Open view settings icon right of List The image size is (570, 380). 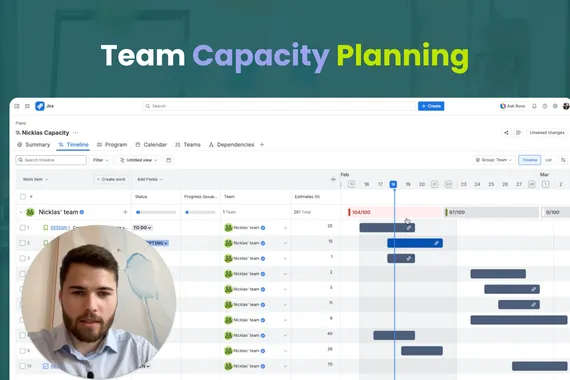563,160
